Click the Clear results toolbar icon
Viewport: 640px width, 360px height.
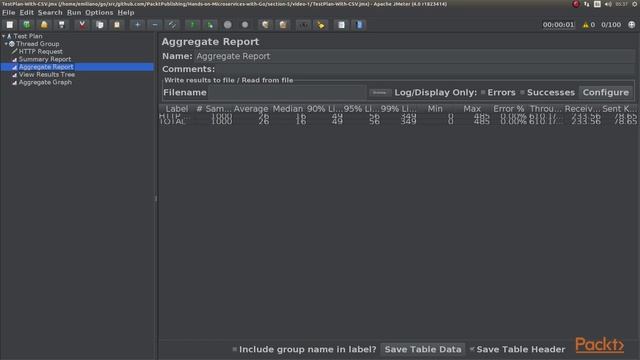point(265,25)
